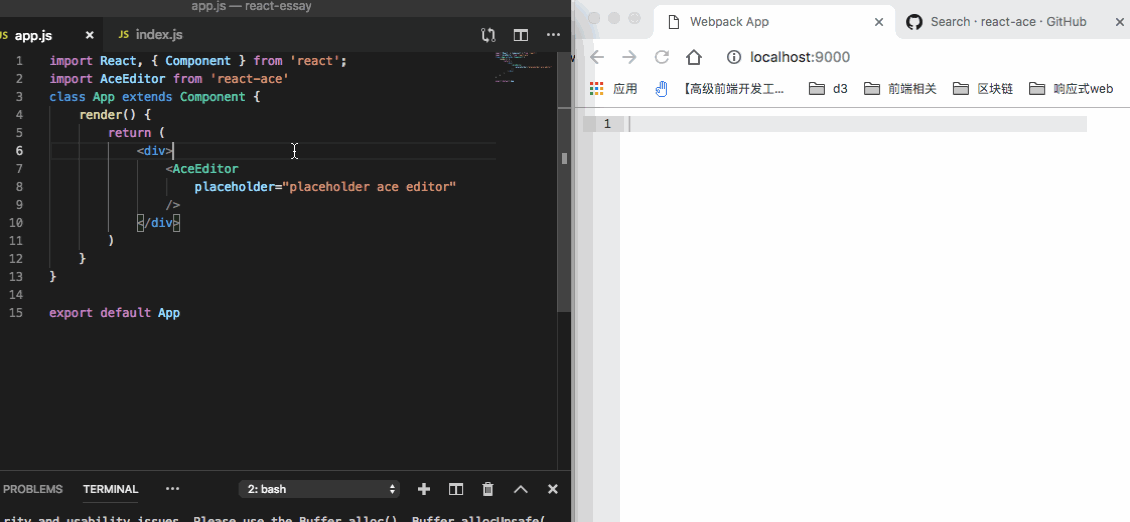Close the Webpack App browser tab
The image size is (1130, 522).
(x=879, y=21)
